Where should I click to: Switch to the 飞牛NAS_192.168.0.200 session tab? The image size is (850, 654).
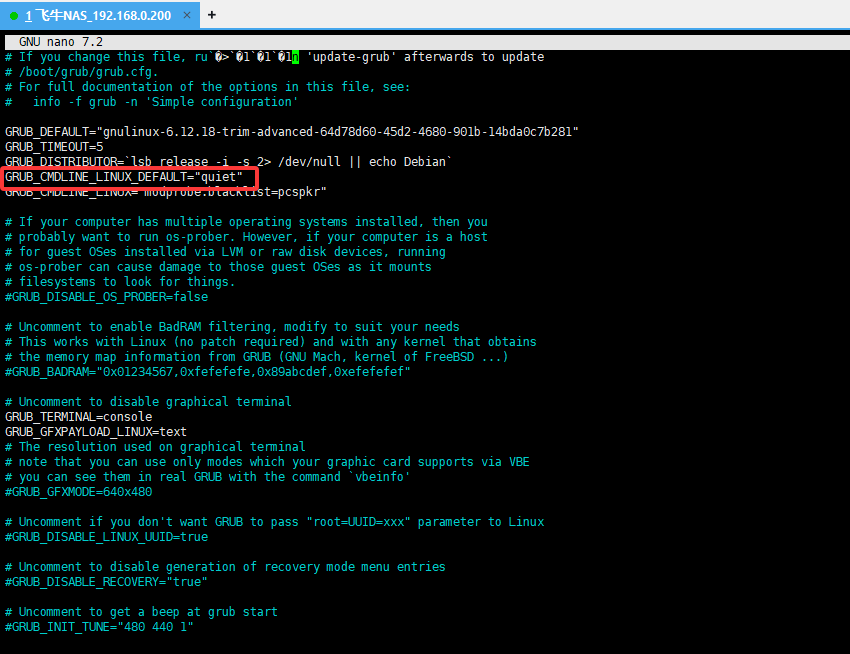point(100,15)
